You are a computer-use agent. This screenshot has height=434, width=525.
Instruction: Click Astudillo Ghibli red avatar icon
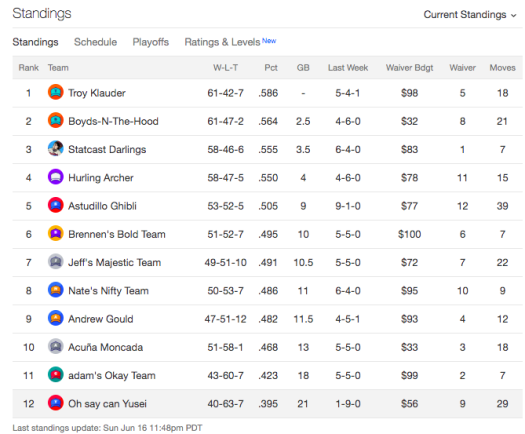click(56, 205)
